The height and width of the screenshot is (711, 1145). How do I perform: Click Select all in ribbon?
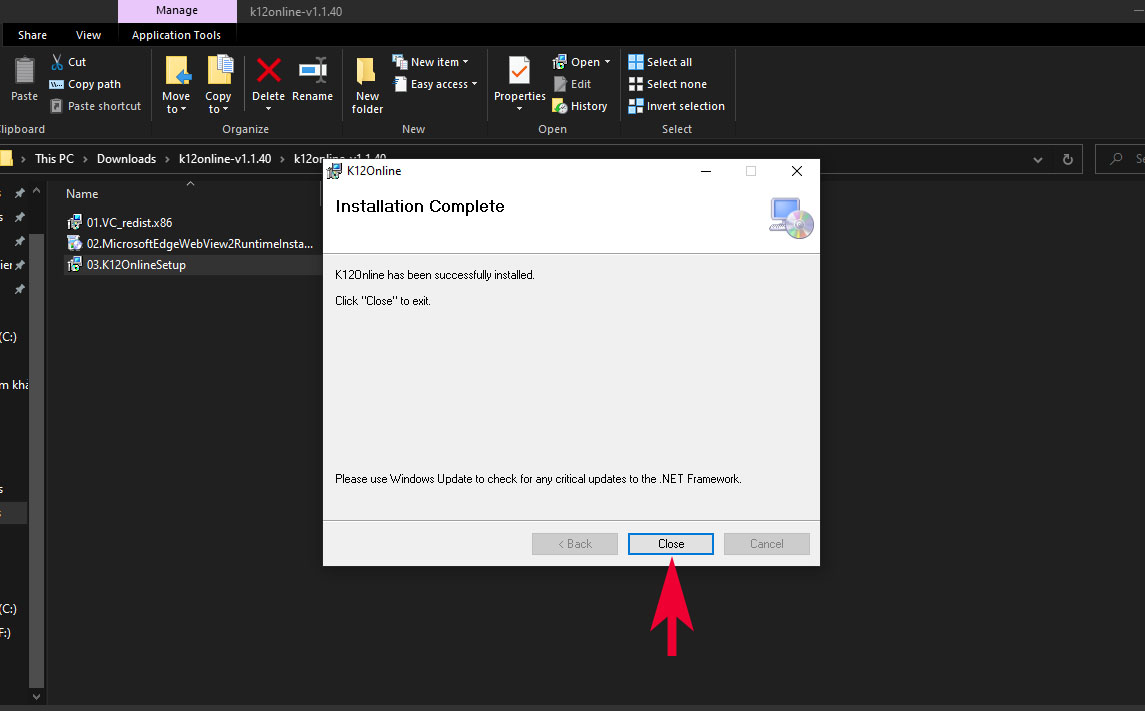(660, 62)
